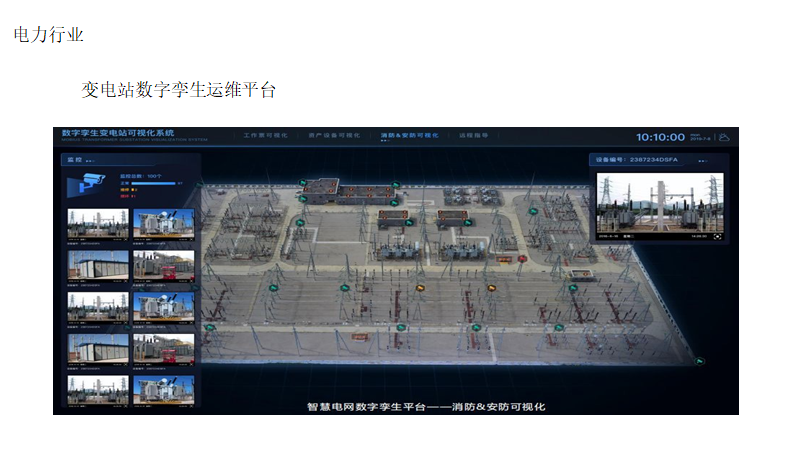Click the device 2387234DSFA video preview
Image resolution: width=800 pixels, height=450 pixels.
point(658,203)
